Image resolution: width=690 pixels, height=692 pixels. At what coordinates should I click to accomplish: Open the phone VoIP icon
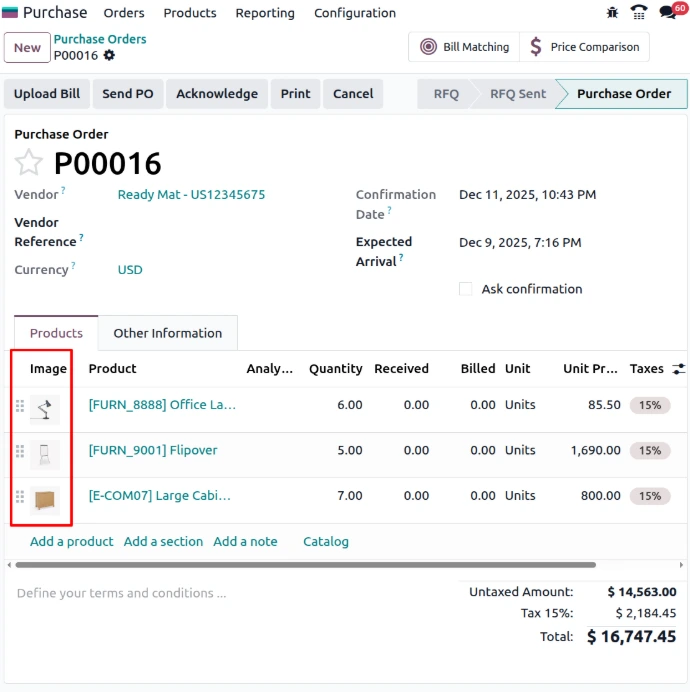click(639, 13)
